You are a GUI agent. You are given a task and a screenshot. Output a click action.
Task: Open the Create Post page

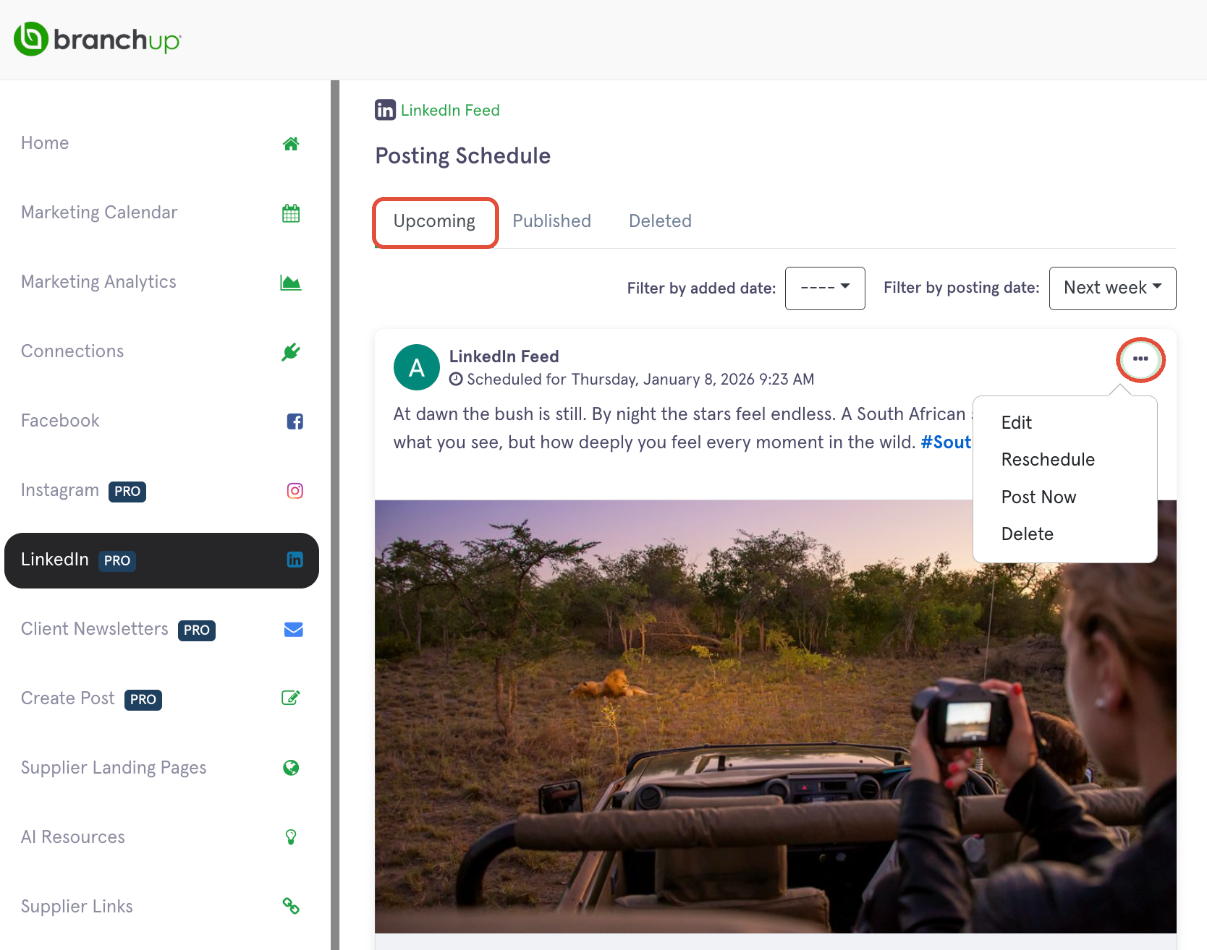click(x=161, y=698)
